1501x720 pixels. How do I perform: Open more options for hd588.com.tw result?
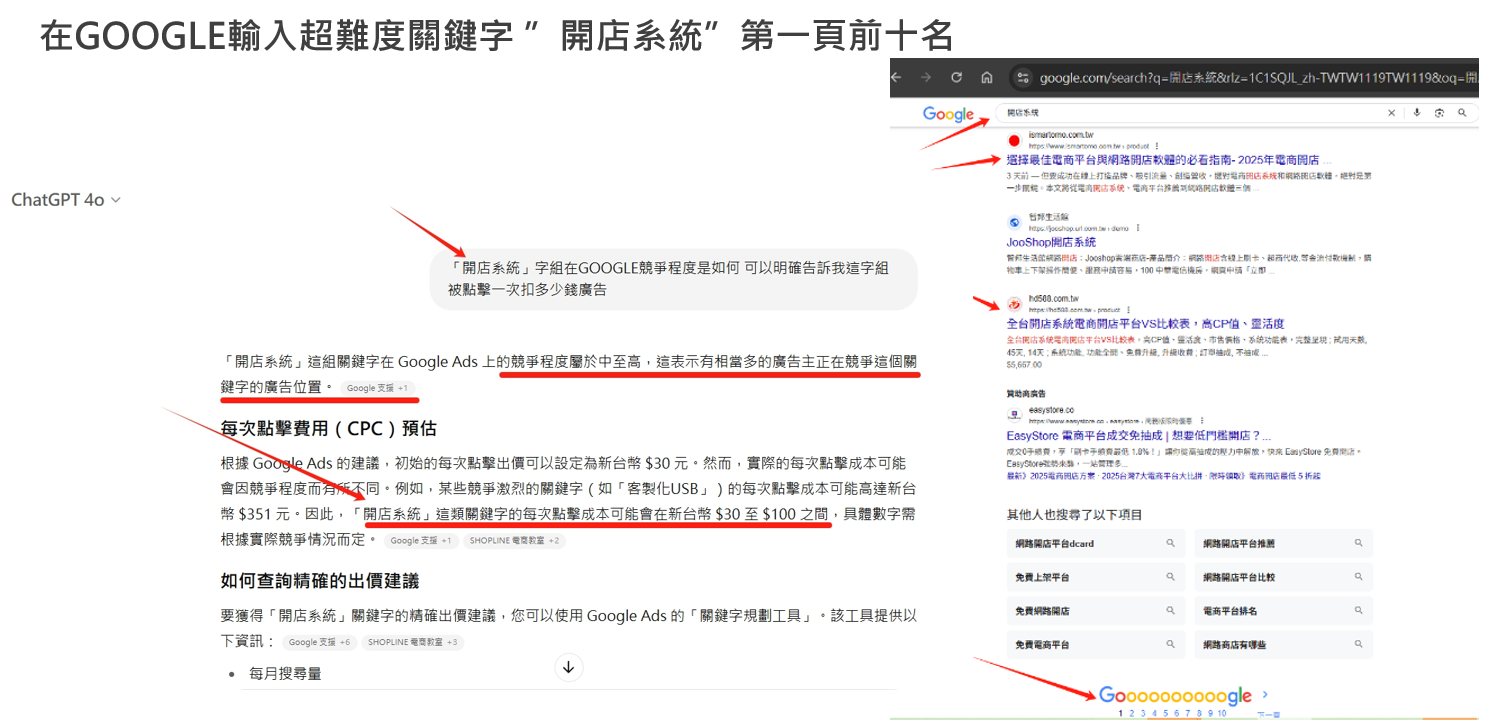coord(1130,310)
